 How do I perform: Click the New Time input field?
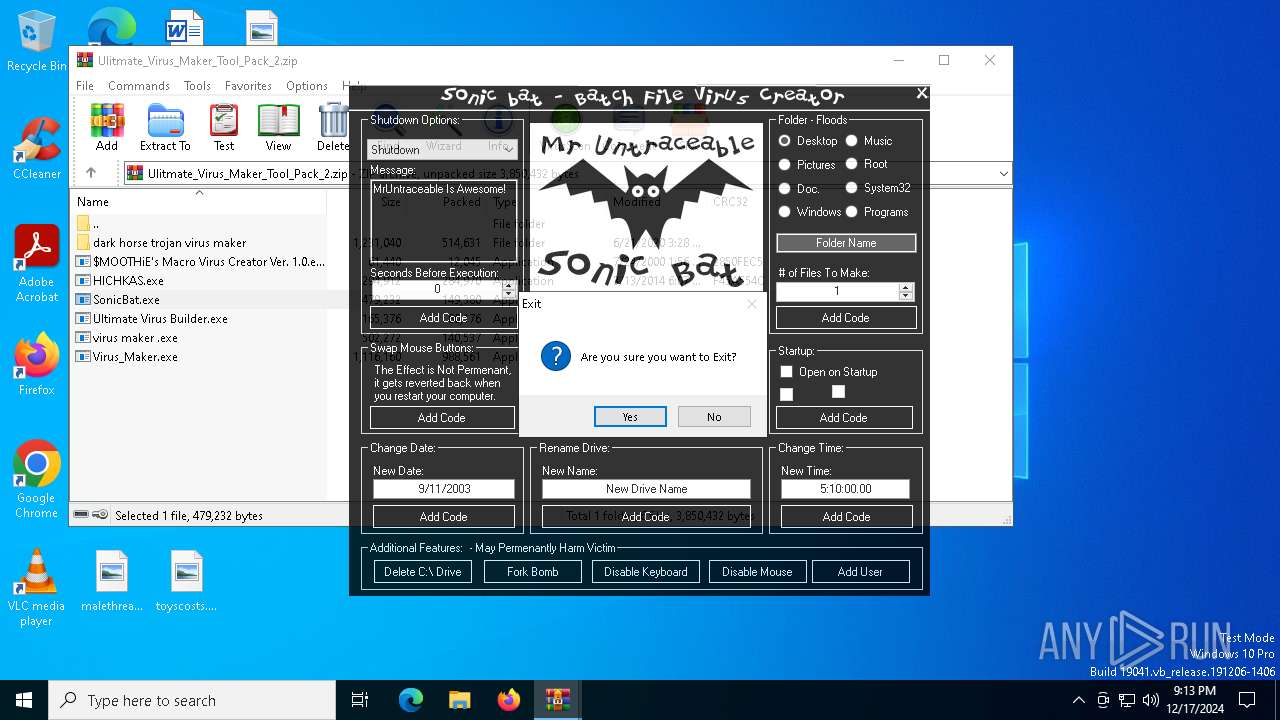[846, 489]
